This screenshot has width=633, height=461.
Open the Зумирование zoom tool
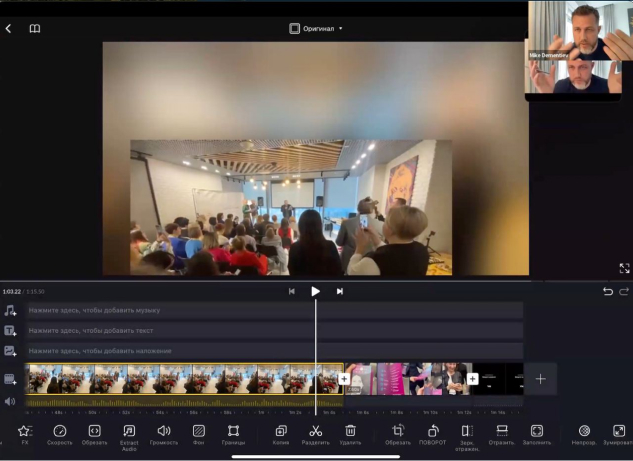tap(618, 435)
